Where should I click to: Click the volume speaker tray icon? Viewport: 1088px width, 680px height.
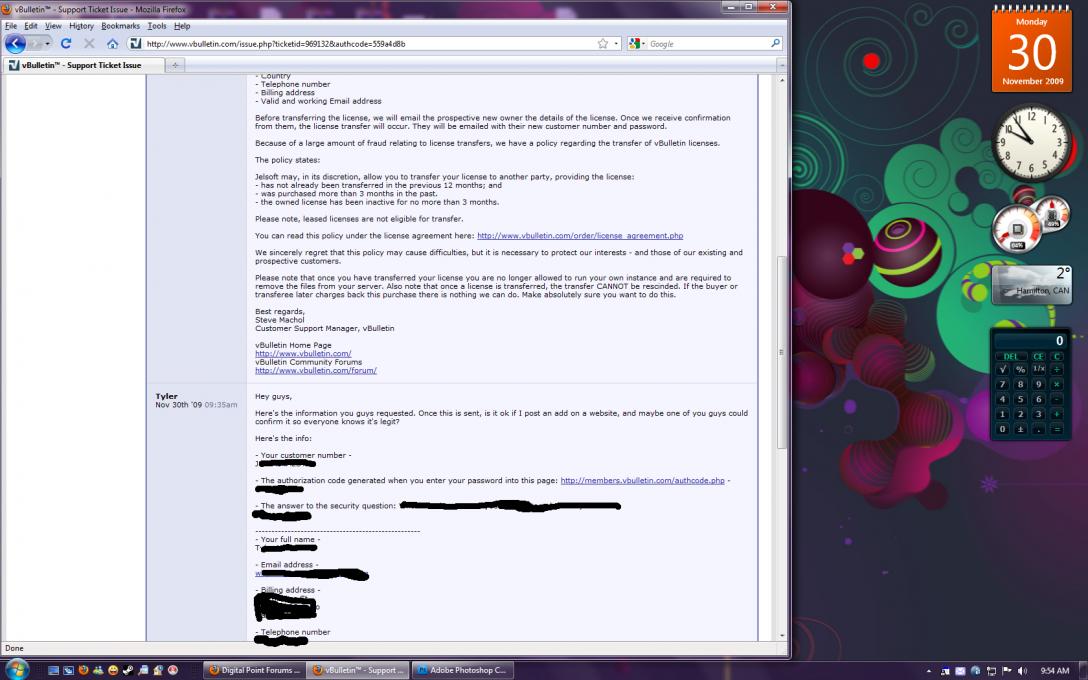[1022, 670]
